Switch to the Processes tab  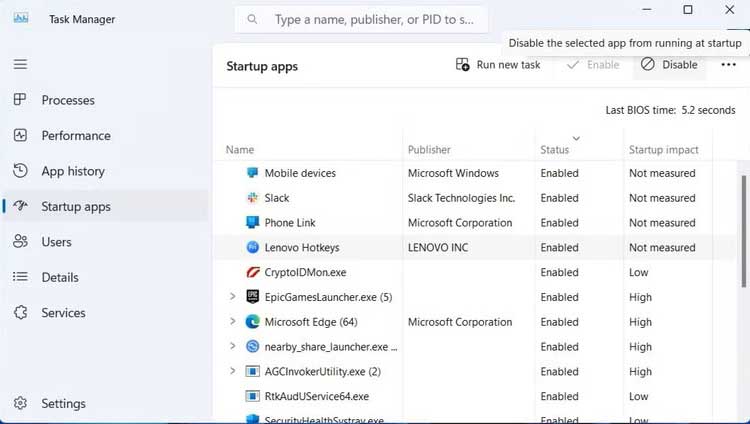click(x=67, y=100)
